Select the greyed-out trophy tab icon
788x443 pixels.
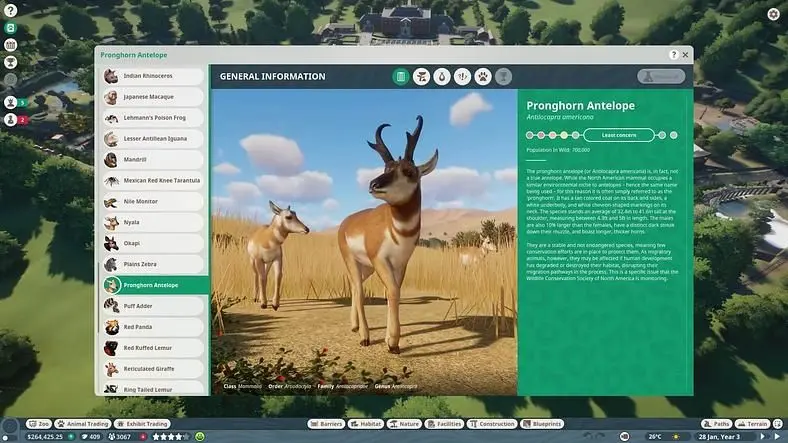pyautogui.click(x=503, y=77)
